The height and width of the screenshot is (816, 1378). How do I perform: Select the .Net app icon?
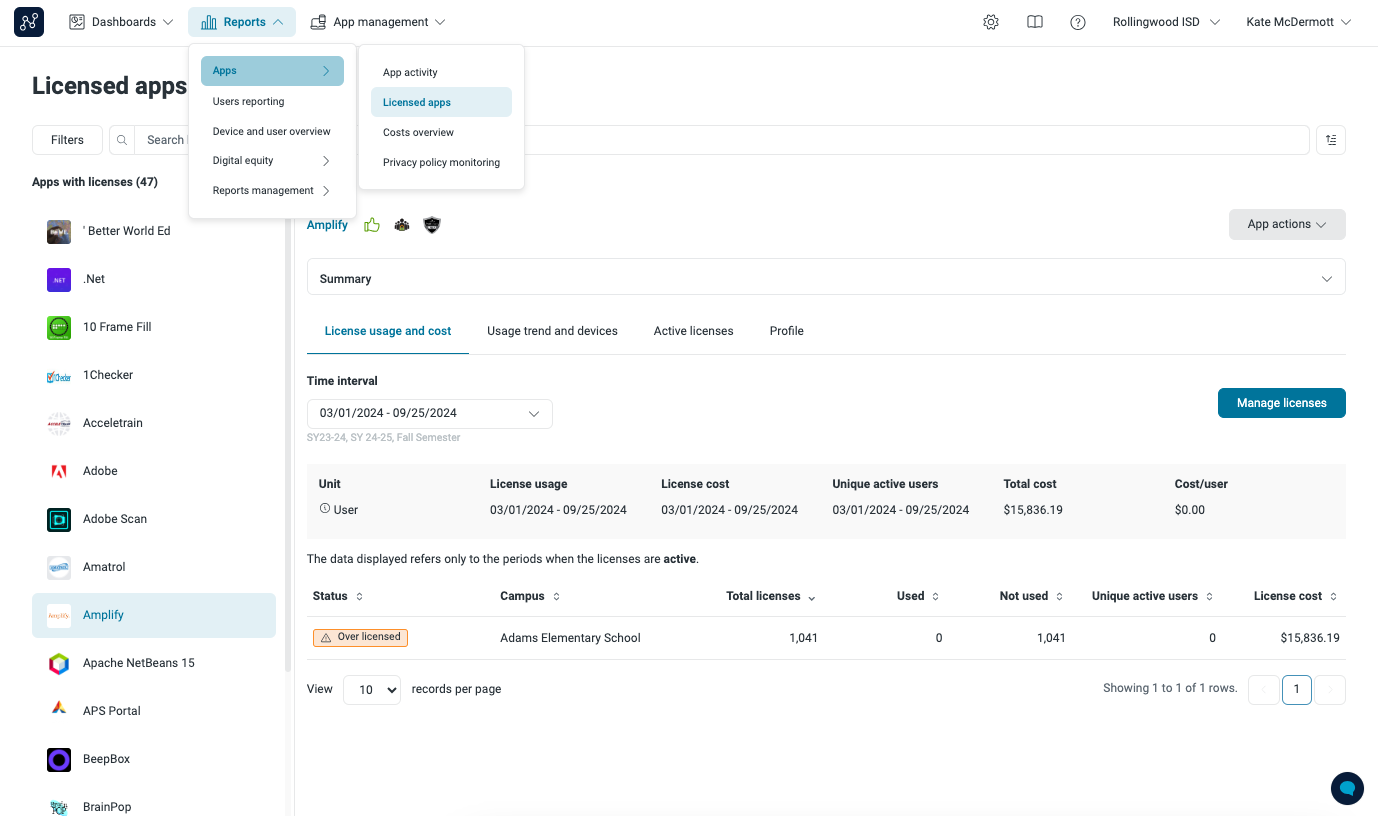click(59, 280)
